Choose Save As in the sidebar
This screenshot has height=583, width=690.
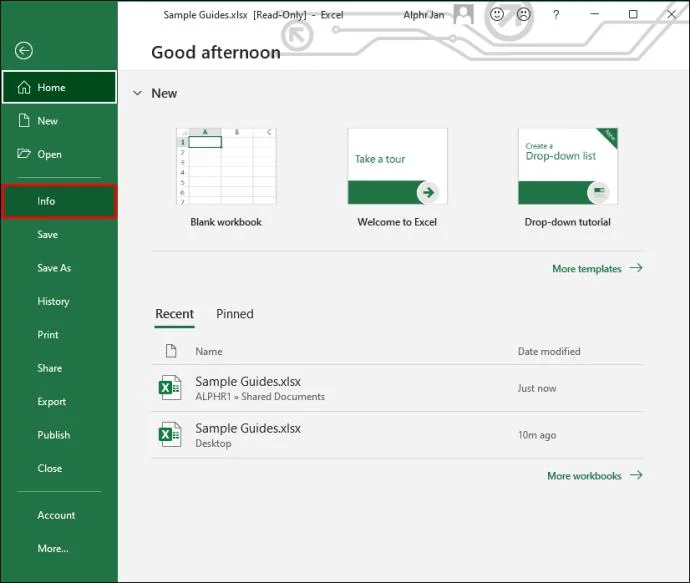pos(59,268)
